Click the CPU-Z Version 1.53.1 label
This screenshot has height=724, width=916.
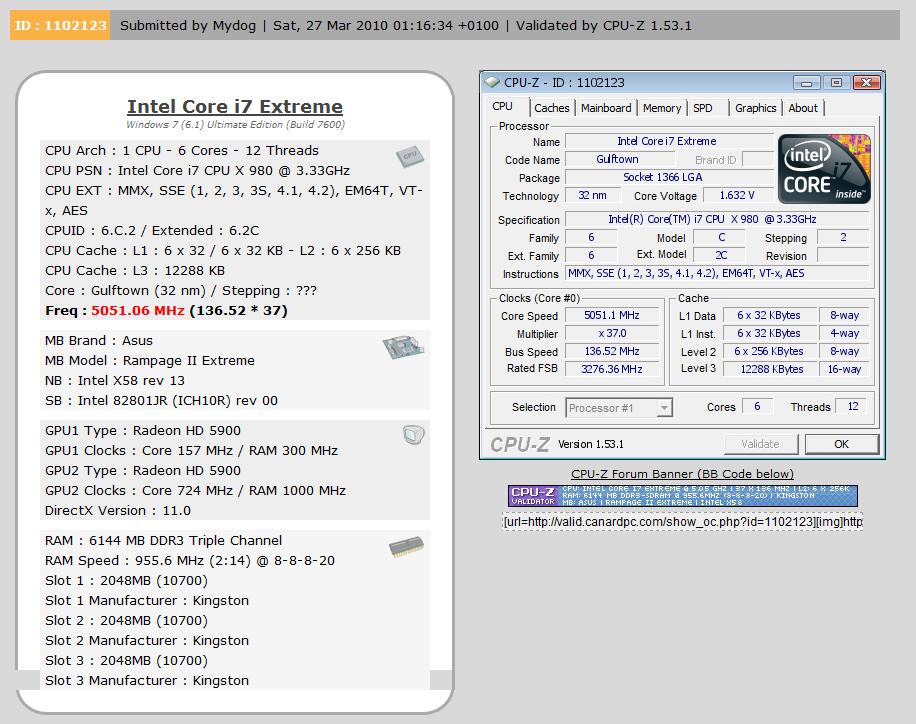coord(591,444)
